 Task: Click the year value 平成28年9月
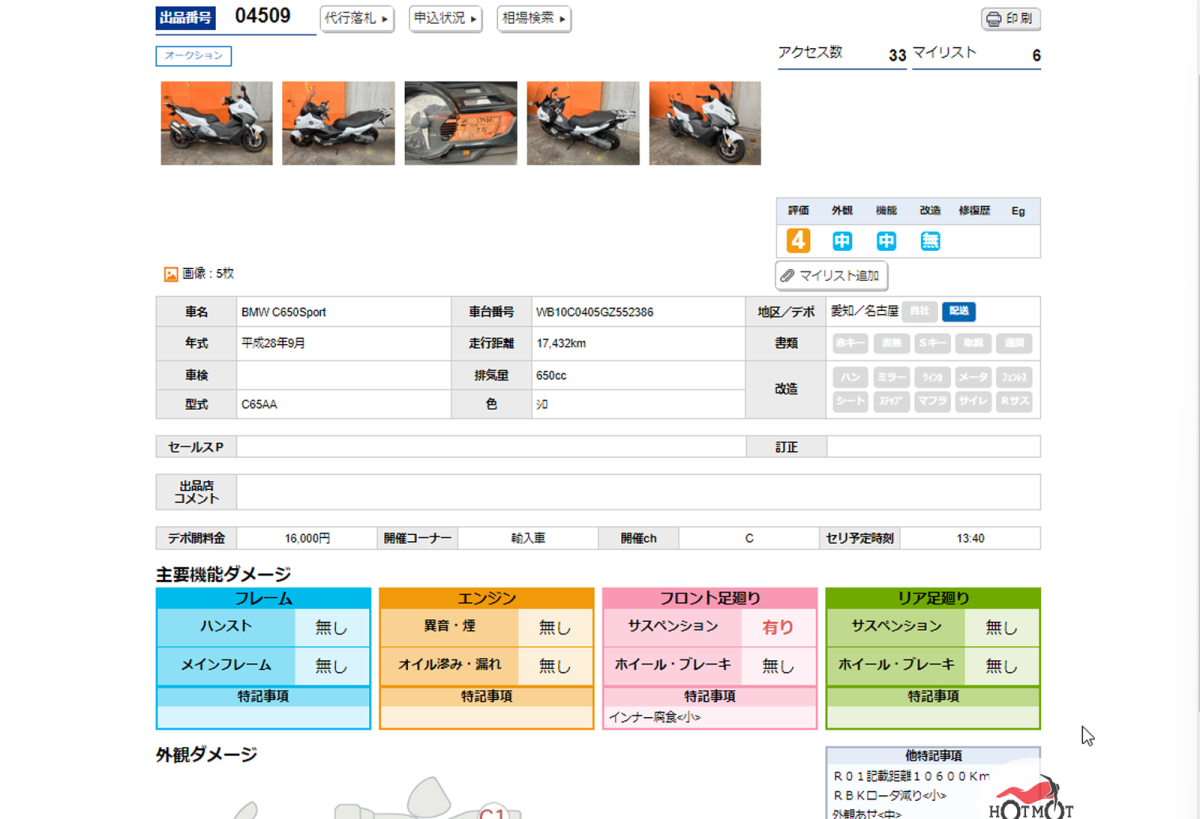click(273, 343)
